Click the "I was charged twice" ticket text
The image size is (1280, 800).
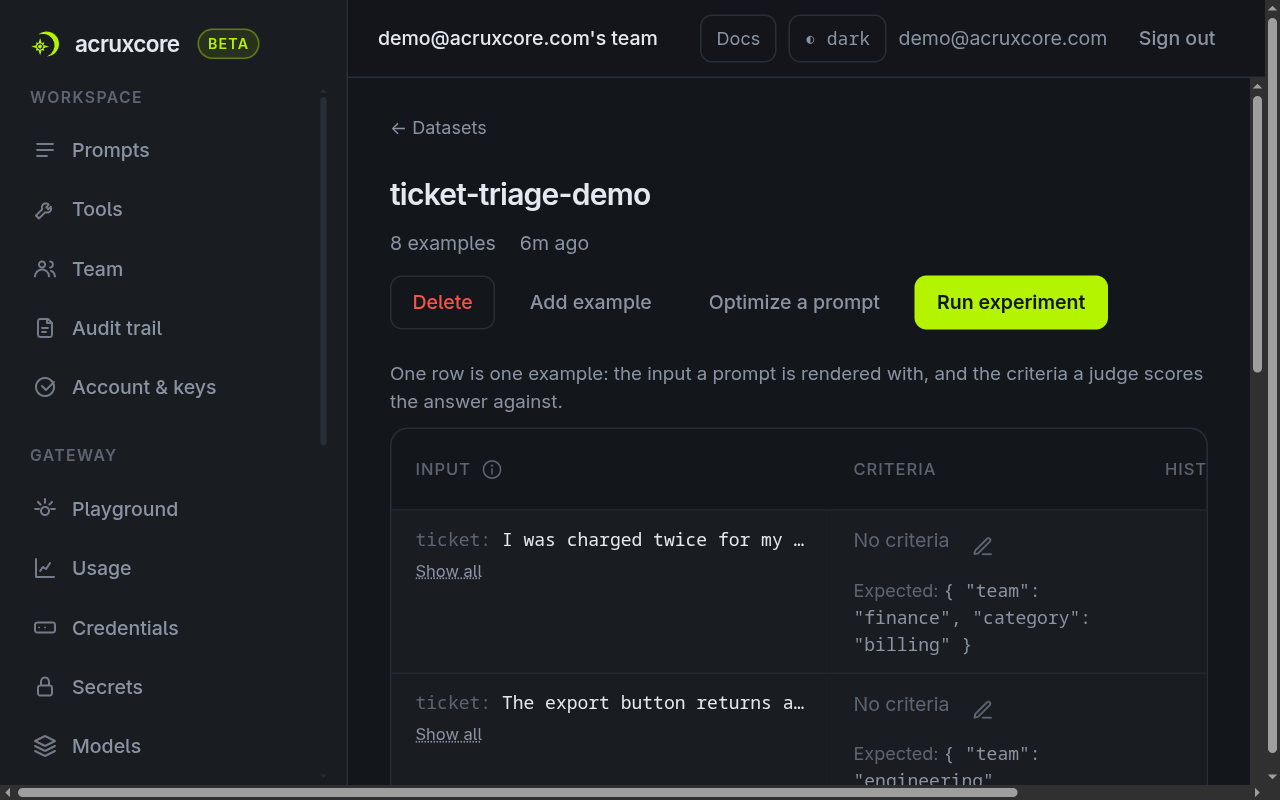(x=654, y=540)
